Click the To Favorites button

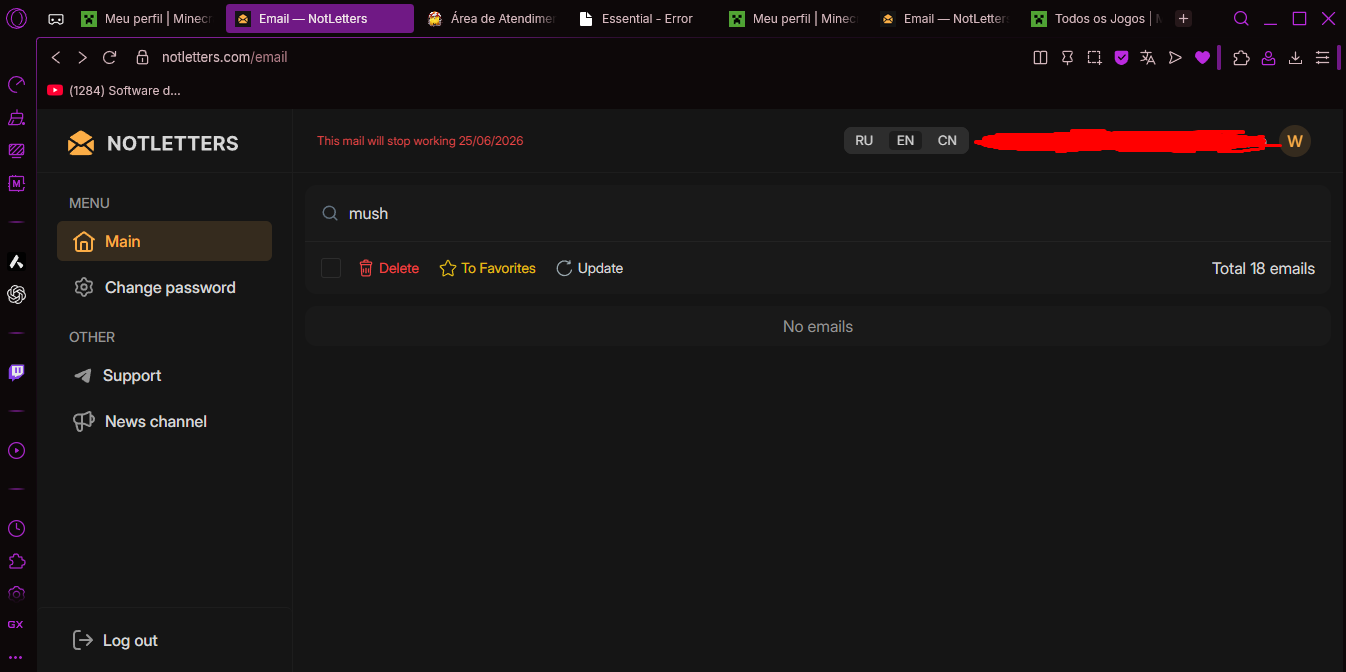coord(487,268)
